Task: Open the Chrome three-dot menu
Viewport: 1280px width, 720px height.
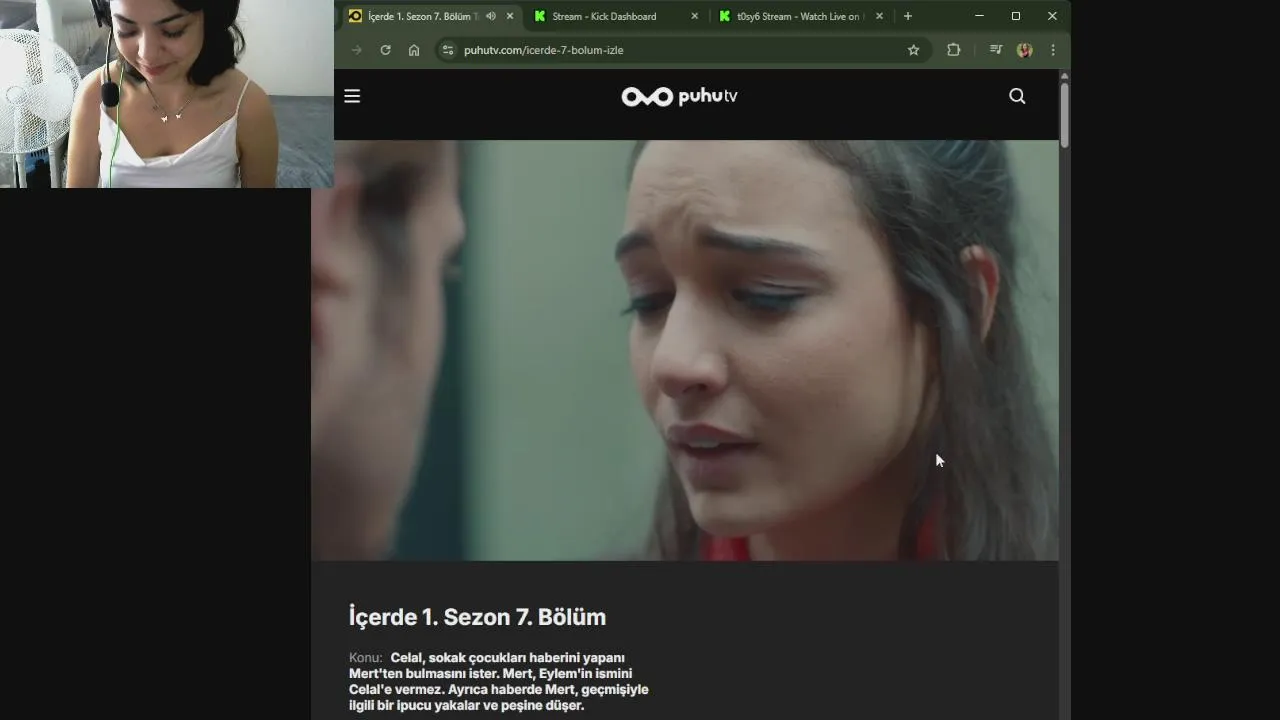Action: [x=1053, y=50]
